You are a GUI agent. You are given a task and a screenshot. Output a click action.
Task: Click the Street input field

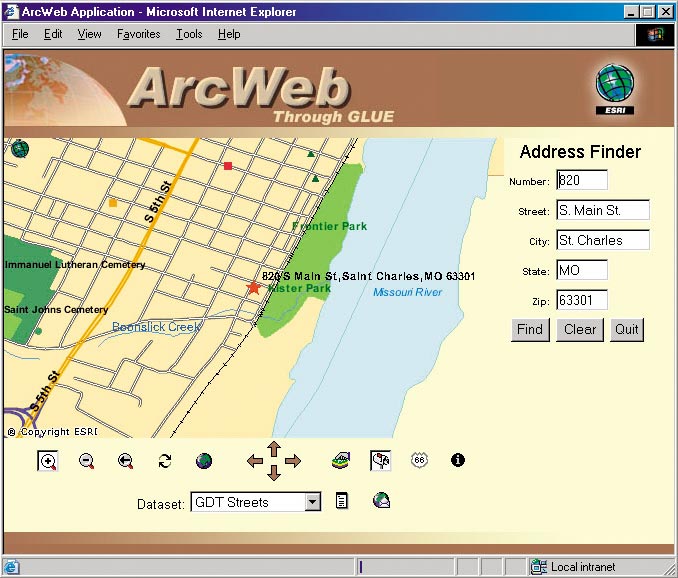[x=603, y=210]
